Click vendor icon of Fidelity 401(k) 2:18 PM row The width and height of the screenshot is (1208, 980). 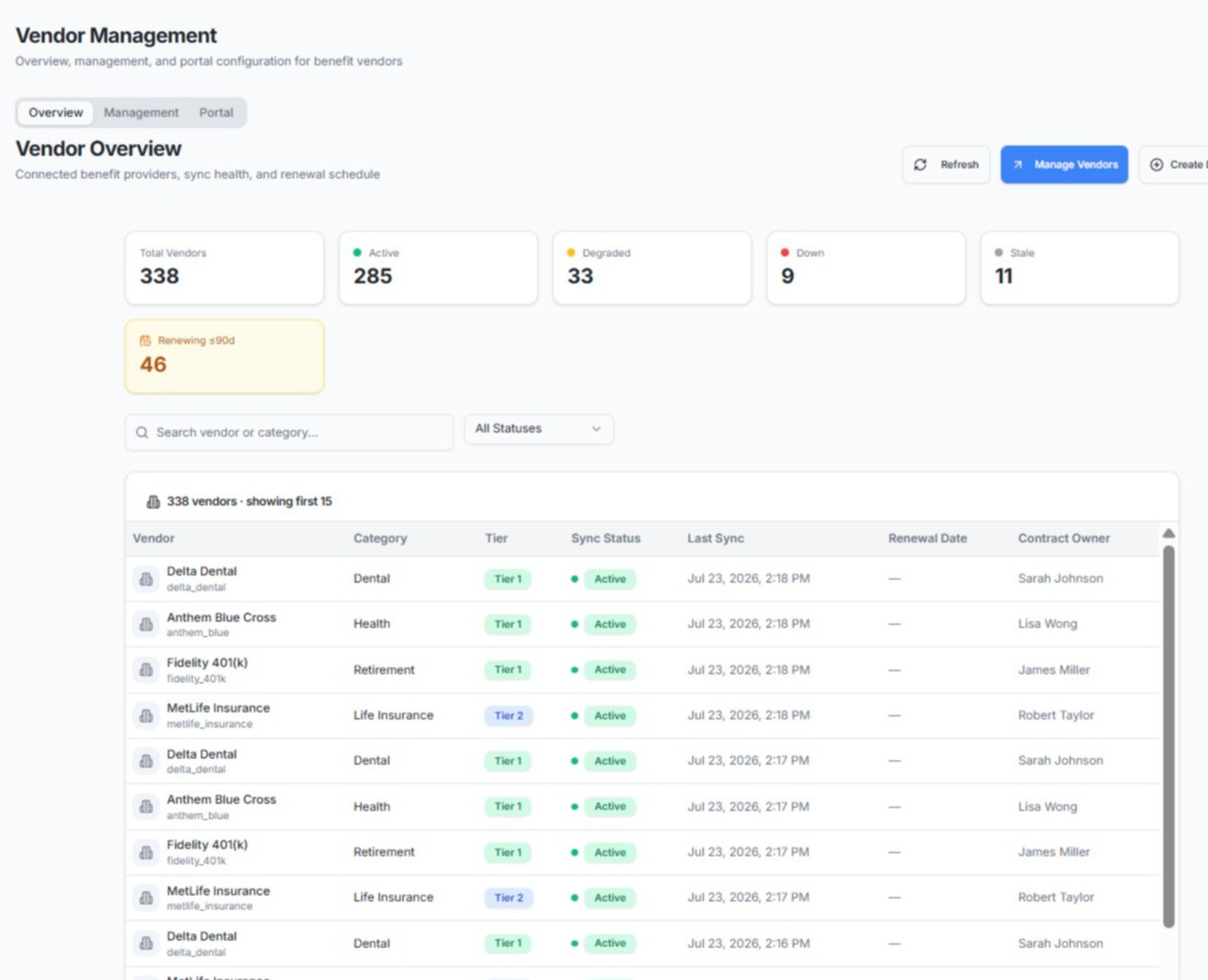[x=146, y=670]
